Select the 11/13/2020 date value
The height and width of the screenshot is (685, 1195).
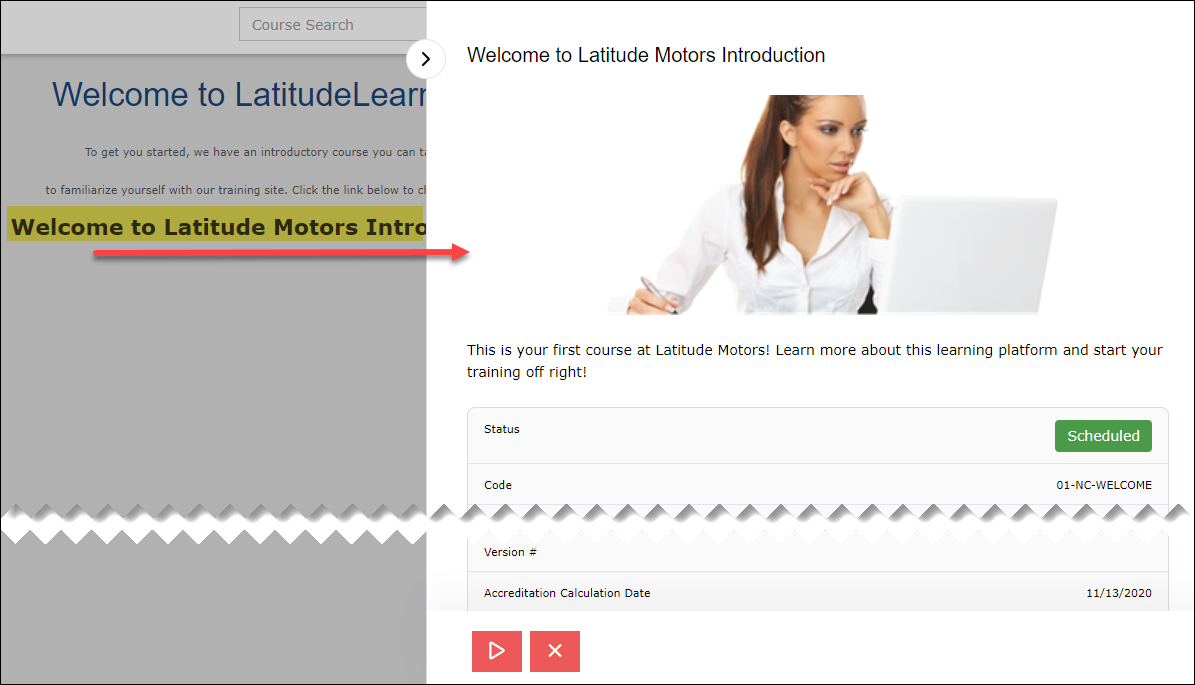pyautogui.click(x=1119, y=593)
